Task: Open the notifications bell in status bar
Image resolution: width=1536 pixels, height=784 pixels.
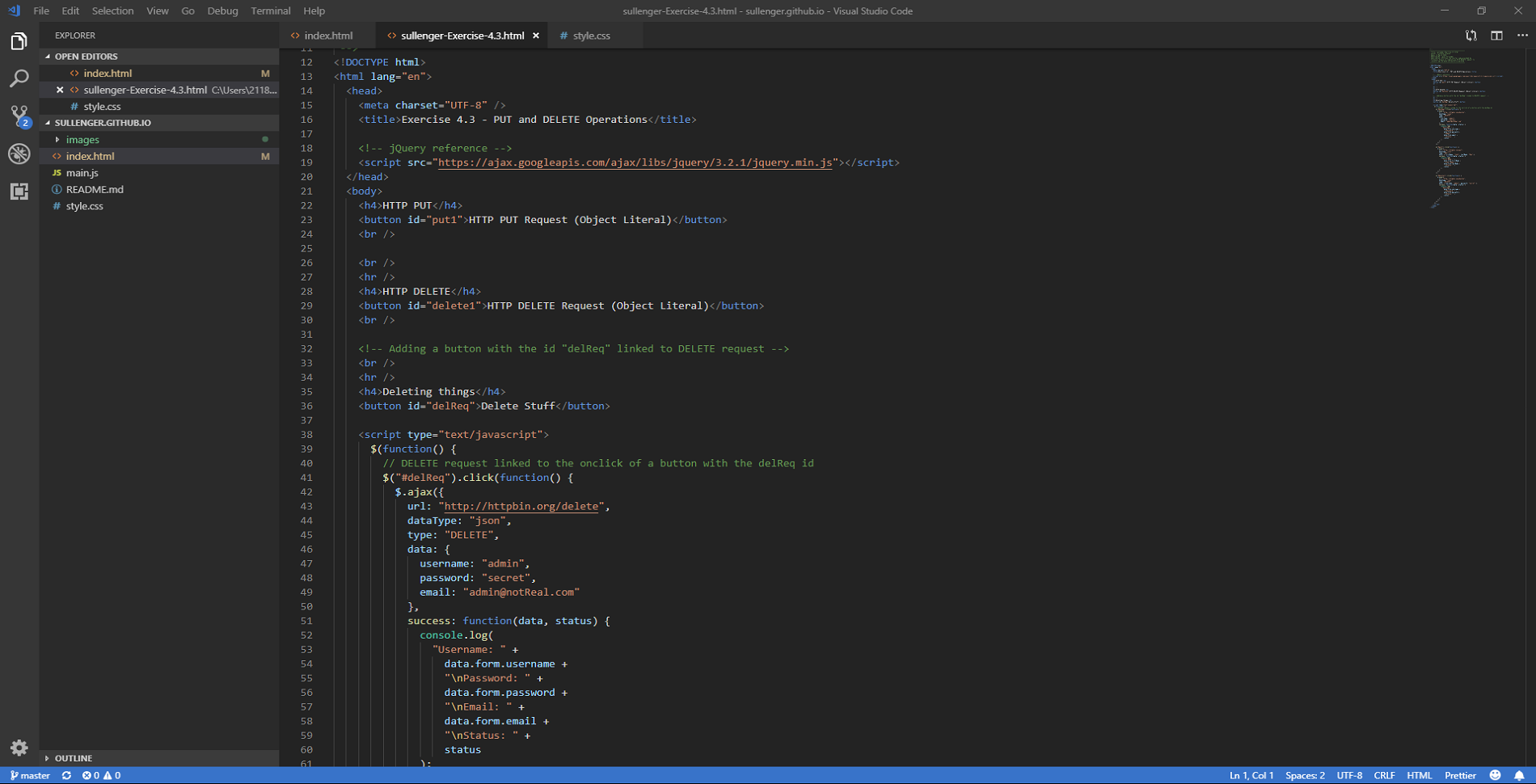Action: pyautogui.click(x=1519, y=775)
